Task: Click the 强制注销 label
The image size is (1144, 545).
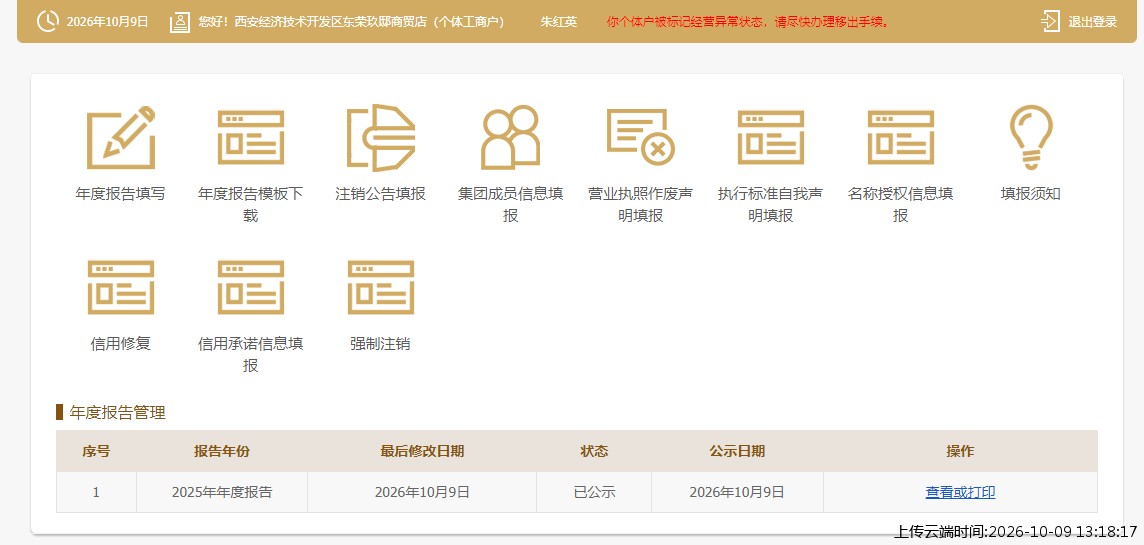Action: point(380,344)
